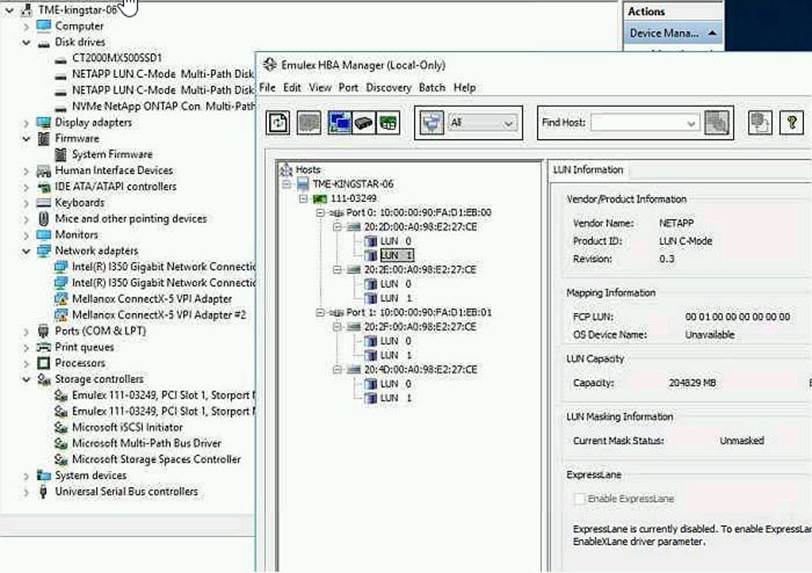This screenshot has width=812, height=573.
Task: Open the Discovery menu
Action: click(x=388, y=88)
